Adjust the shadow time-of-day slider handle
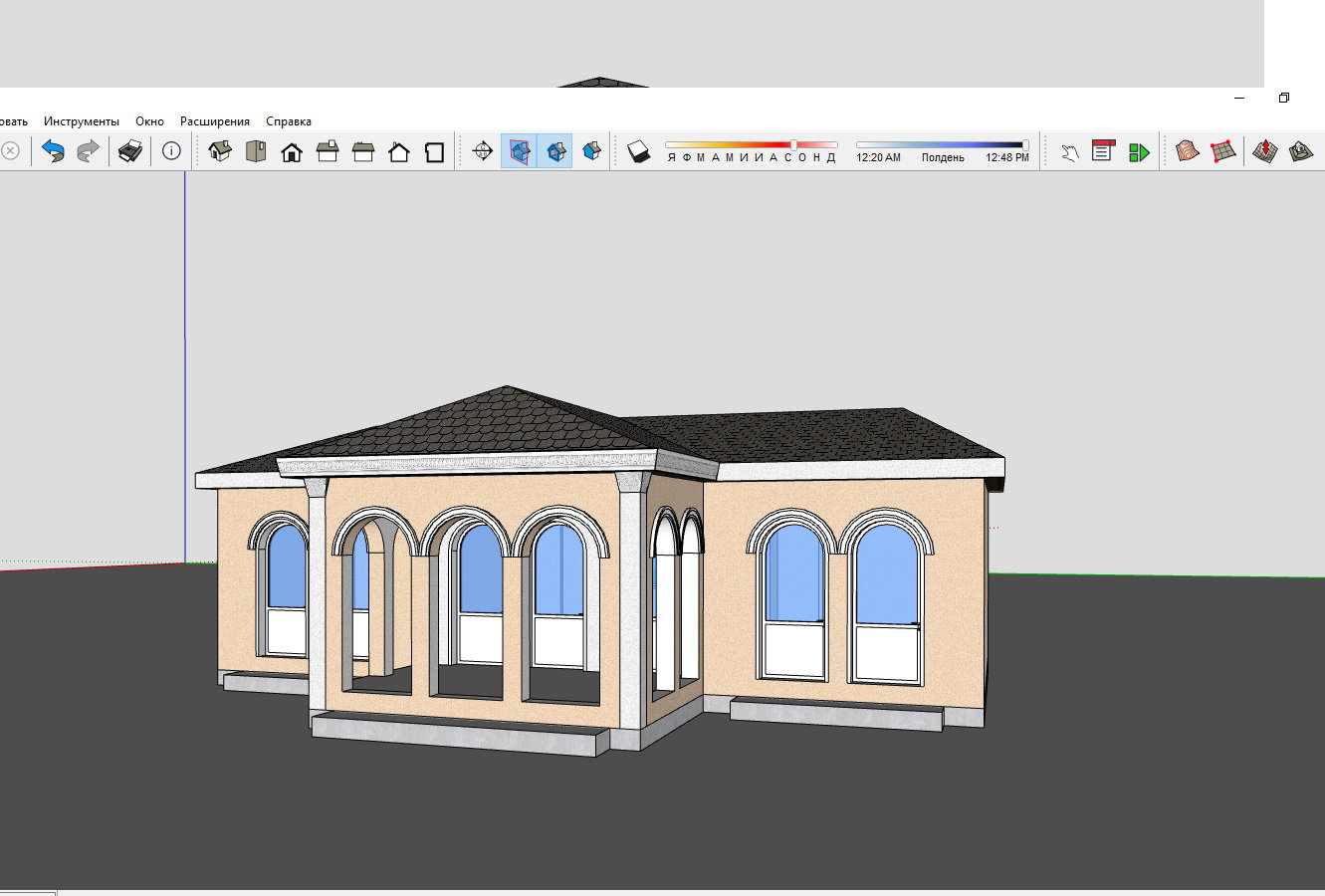 (1025, 145)
